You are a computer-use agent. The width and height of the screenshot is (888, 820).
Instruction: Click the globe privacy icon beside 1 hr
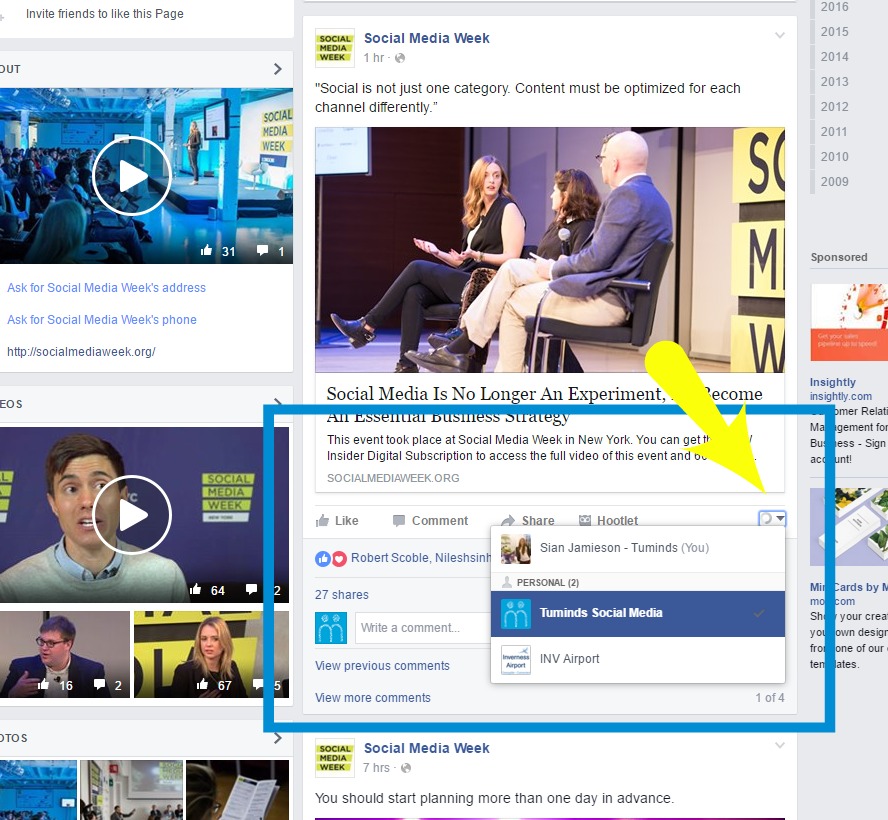tap(400, 58)
